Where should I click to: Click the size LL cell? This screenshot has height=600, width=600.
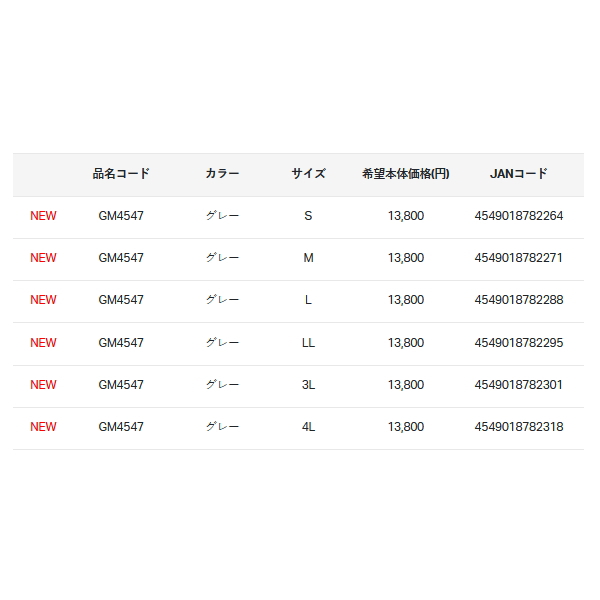click(308, 342)
